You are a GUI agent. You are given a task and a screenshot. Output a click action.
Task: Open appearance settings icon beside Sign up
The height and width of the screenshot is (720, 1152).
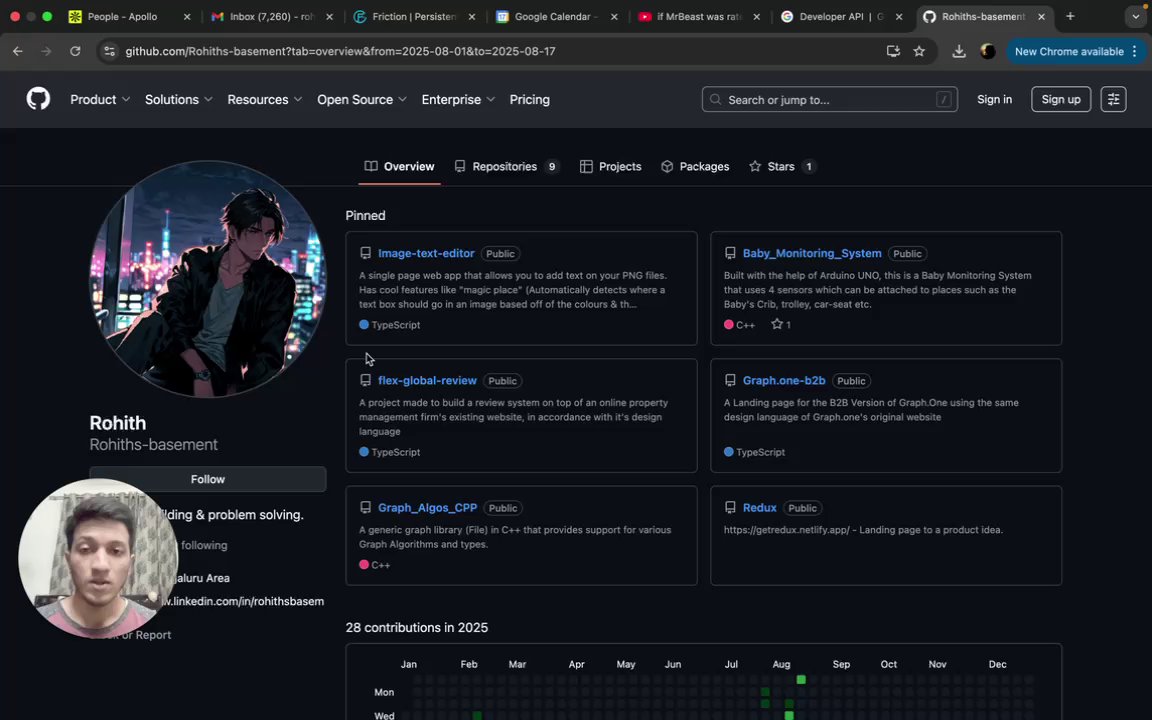coord(1113,99)
